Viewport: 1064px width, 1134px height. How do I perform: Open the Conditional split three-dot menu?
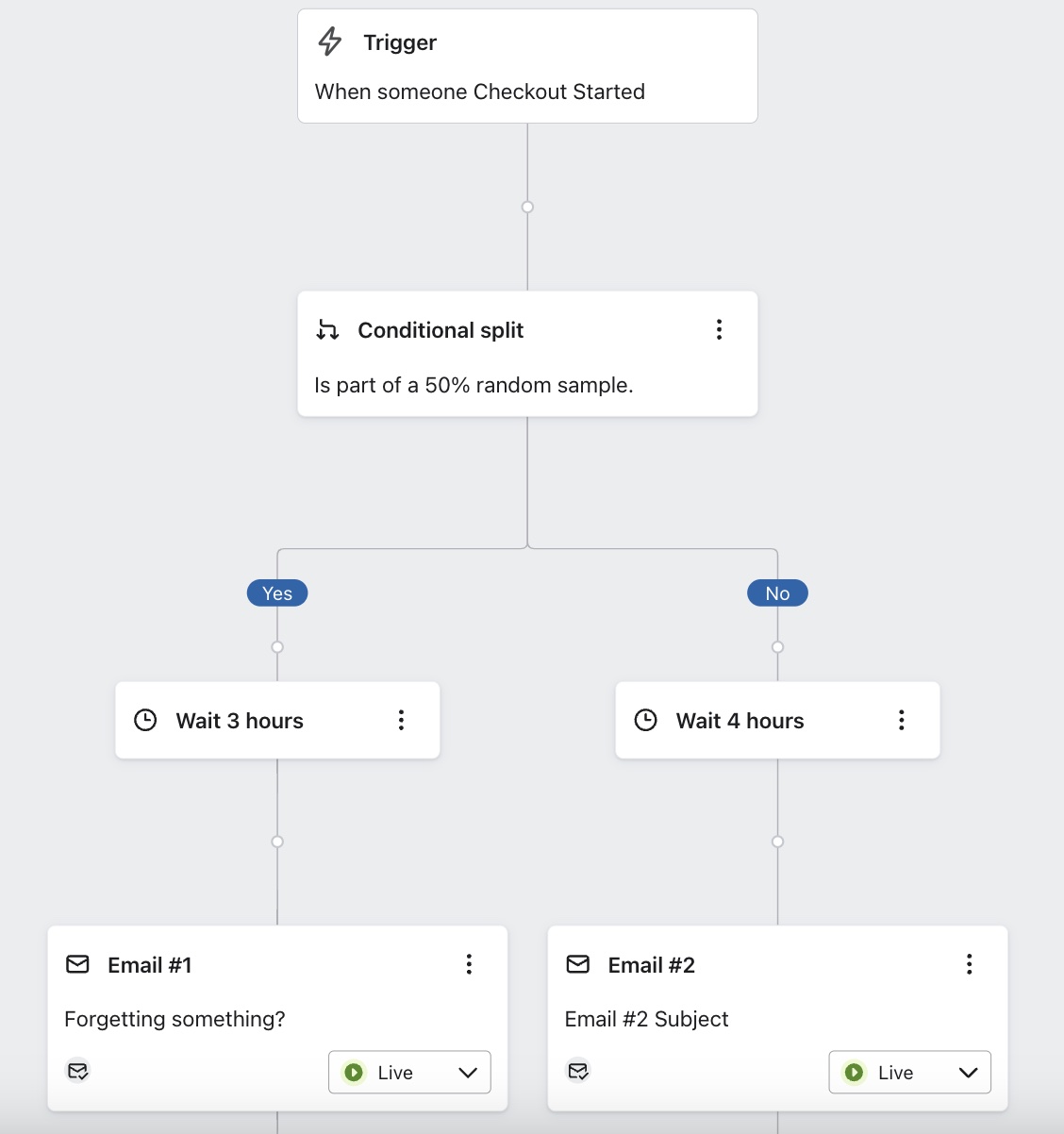coord(719,329)
